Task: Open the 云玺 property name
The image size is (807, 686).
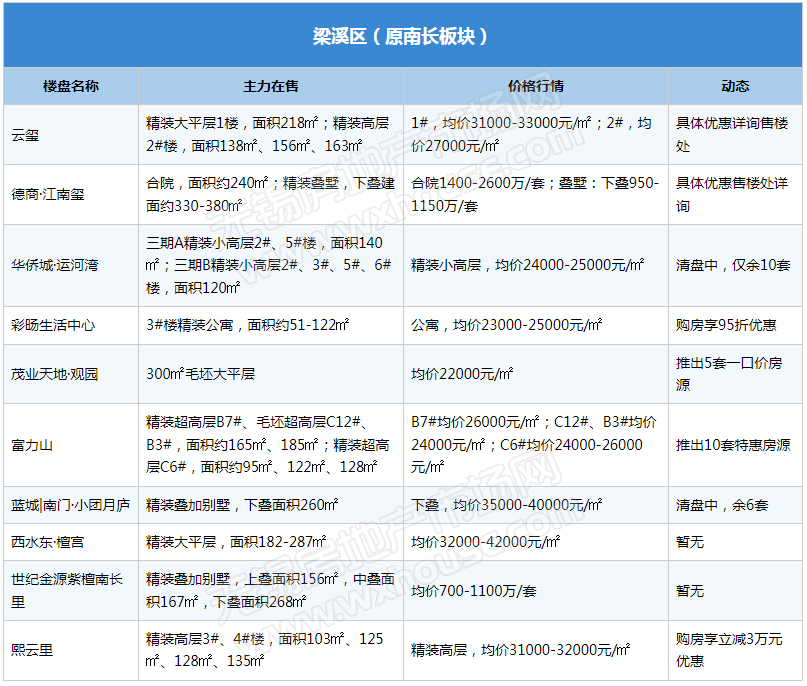Action: (26, 135)
